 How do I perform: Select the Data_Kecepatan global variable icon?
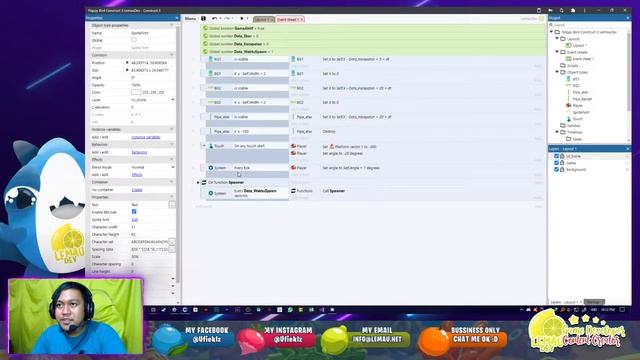[x=206, y=44]
